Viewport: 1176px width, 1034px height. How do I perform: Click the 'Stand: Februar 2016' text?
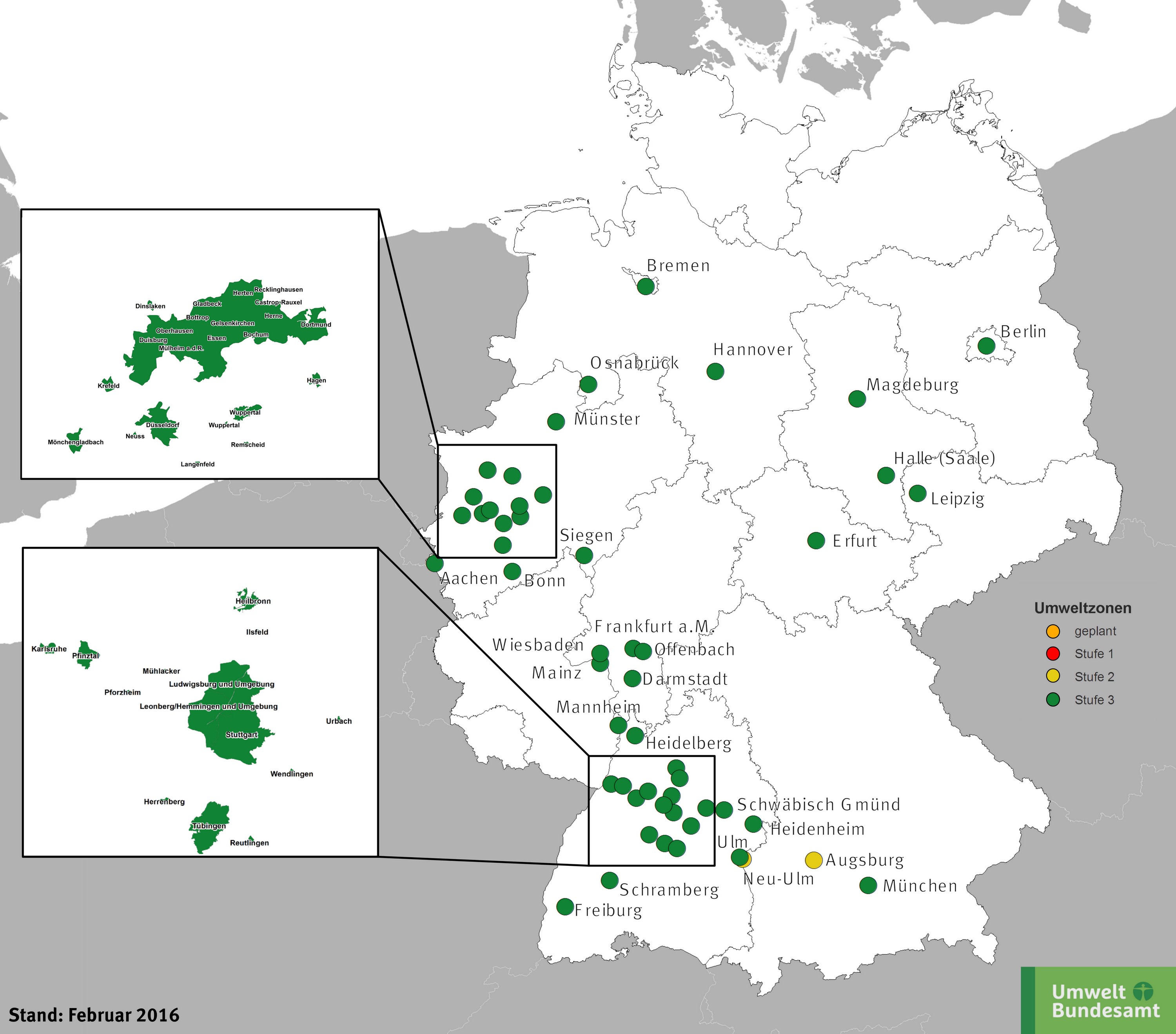(94, 1014)
